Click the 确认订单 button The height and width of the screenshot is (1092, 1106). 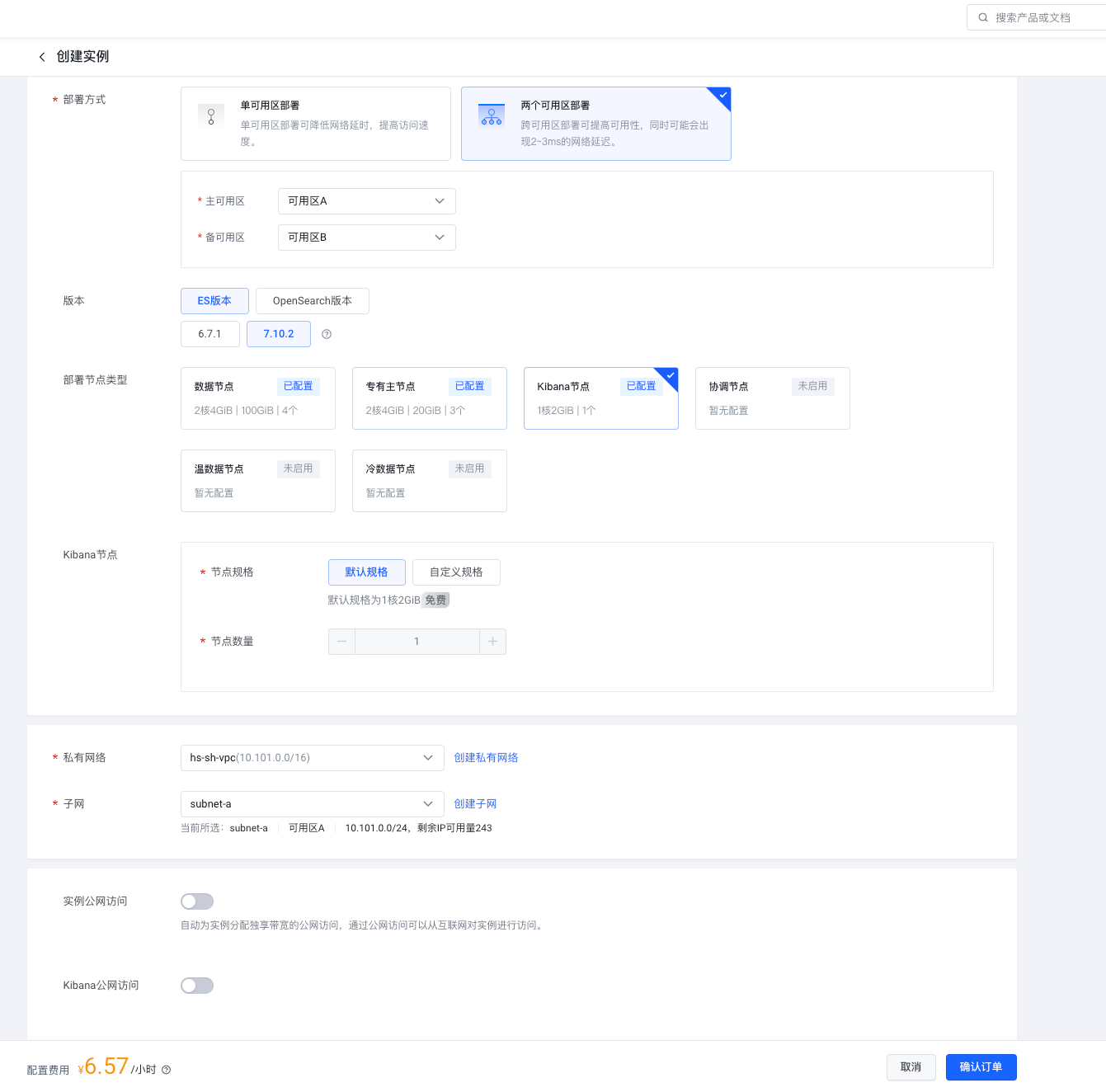[x=981, y=1067]
